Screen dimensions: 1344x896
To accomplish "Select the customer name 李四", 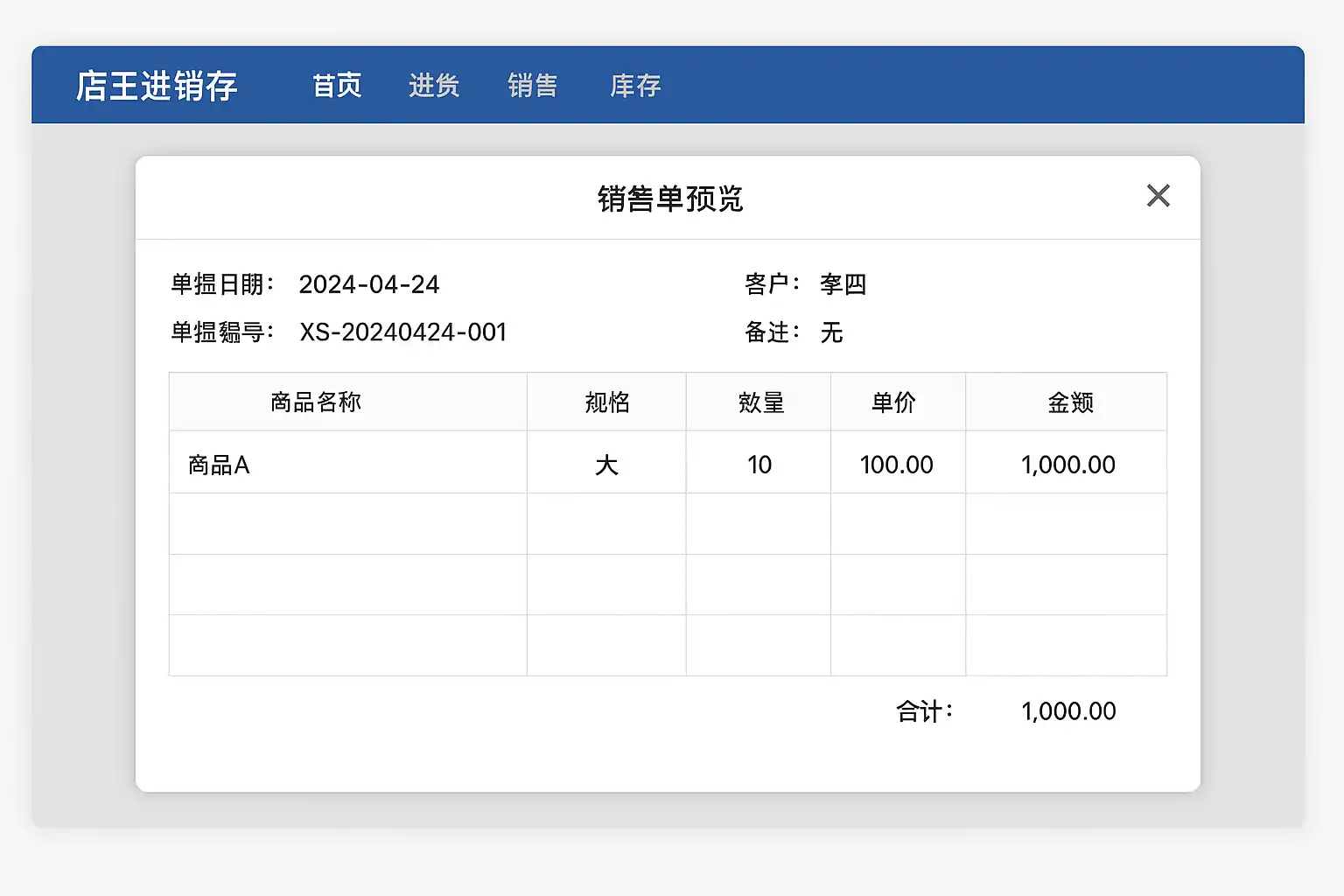I will 843,284.
